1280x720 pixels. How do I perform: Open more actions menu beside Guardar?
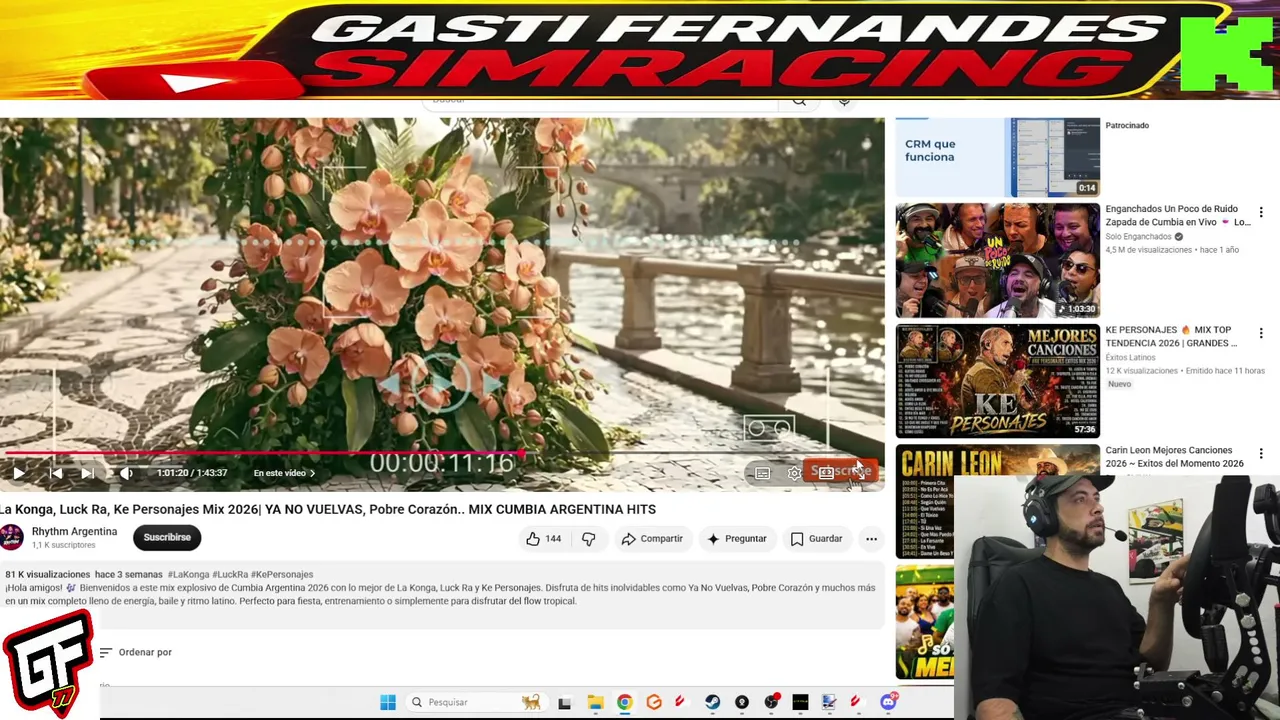(871, 539)
